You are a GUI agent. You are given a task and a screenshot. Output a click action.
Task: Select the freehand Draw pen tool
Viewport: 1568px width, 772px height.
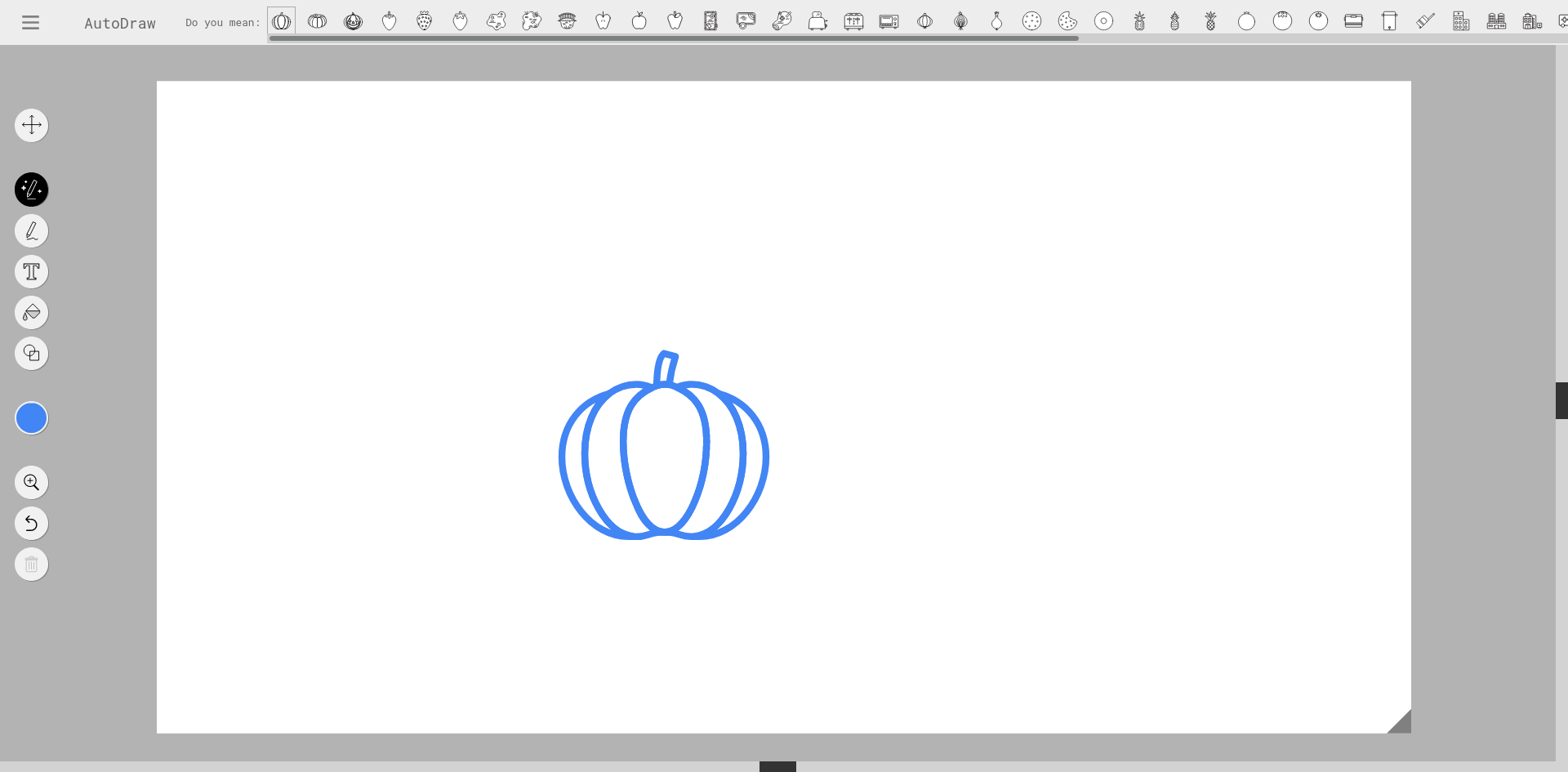coord(31,231)
